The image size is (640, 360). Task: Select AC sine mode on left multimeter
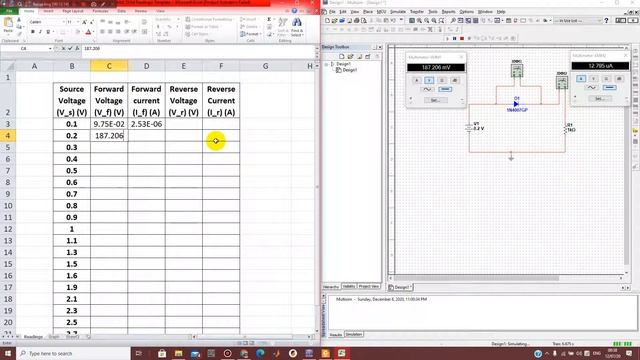(427, 89)
